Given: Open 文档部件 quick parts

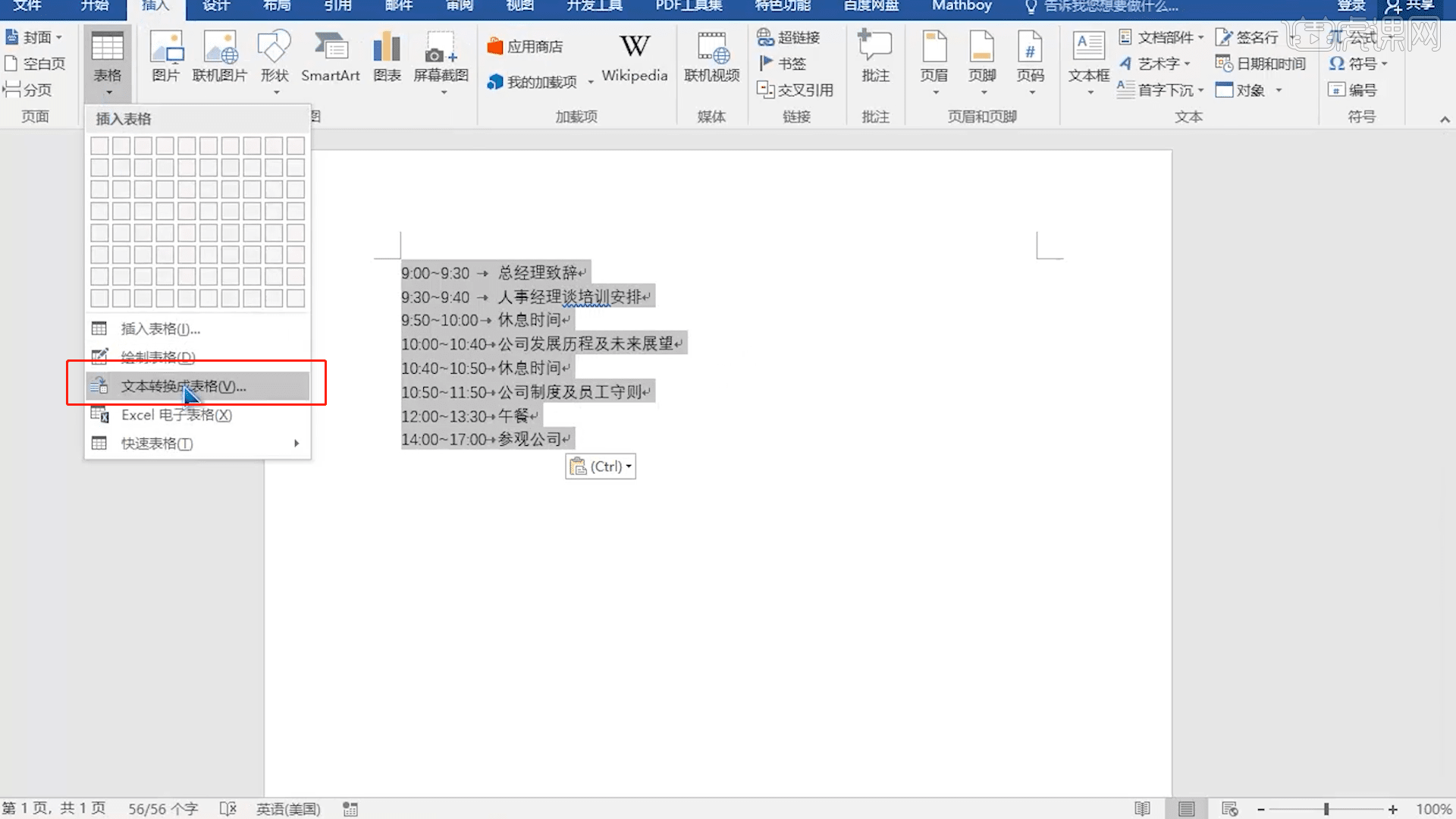Looking at the screenshot, I should pos(1161,37).
